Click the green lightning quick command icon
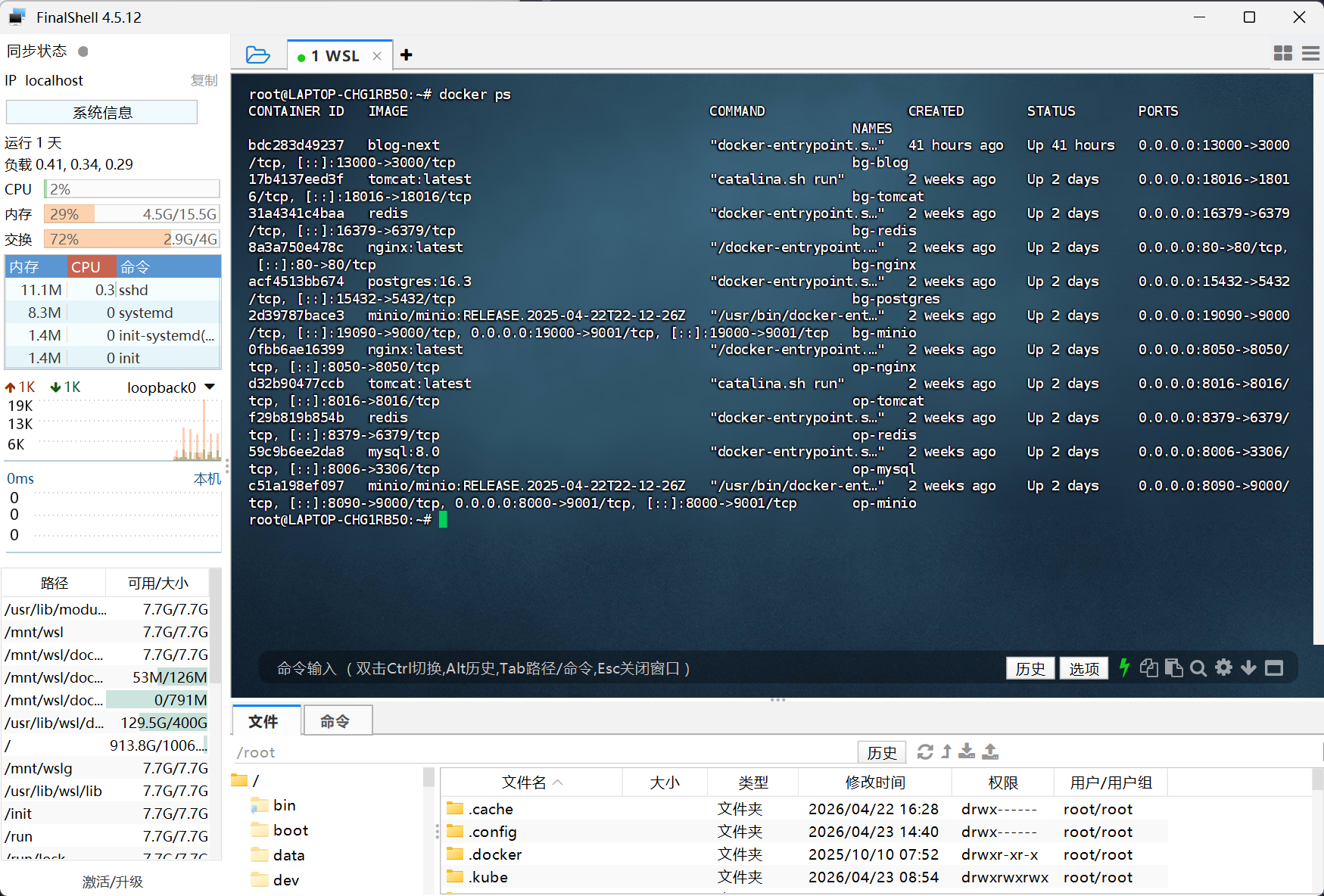The image size is (1324, 896). click(1124, 667)
